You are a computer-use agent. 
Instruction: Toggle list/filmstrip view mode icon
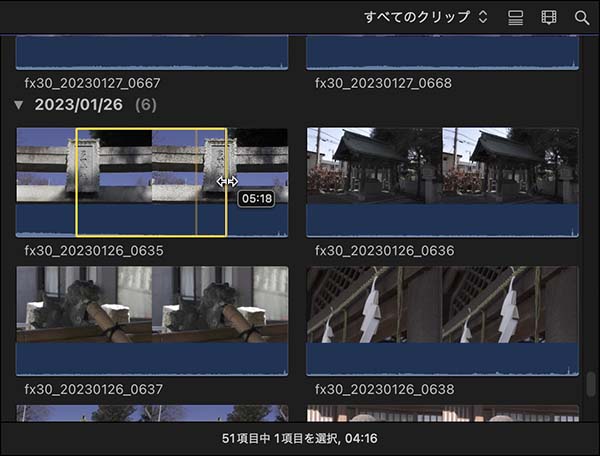click(x=515, y=17)
